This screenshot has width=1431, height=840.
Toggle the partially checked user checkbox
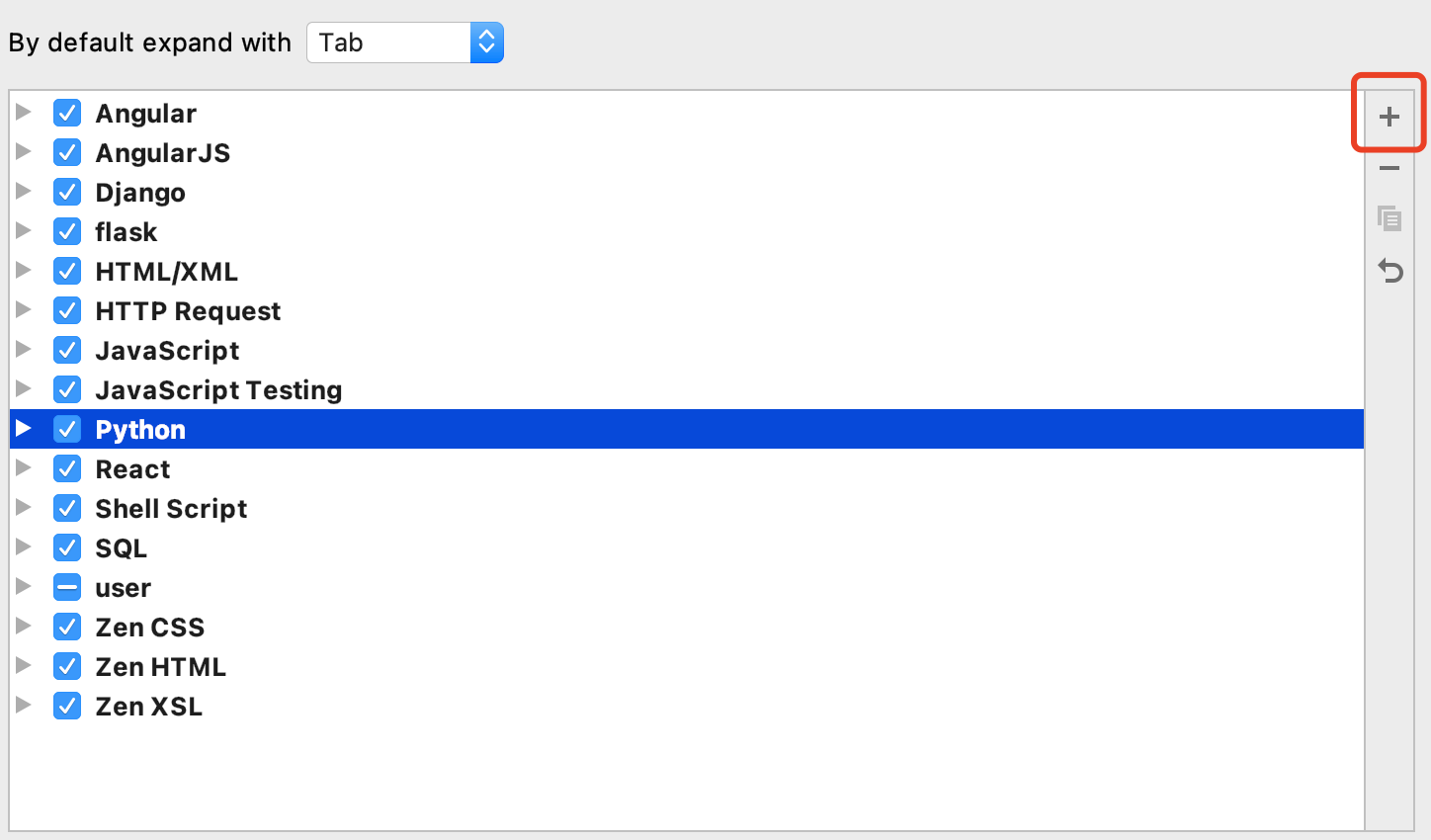coord(67,587)
